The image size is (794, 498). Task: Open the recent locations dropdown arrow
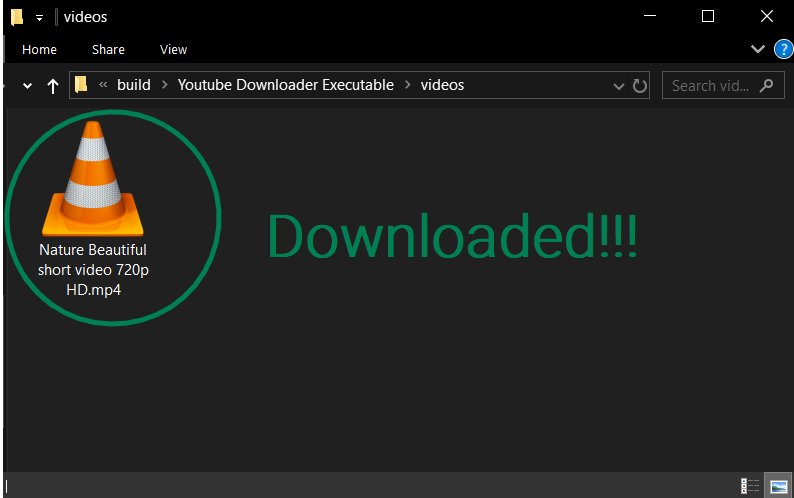[27, 86]
